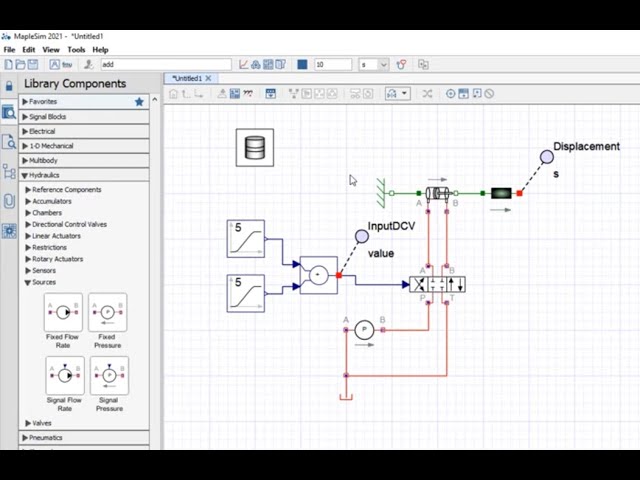Select the Signal Pressure source component
This screenshot has height=480, width=640.
[x=109, y=376]
